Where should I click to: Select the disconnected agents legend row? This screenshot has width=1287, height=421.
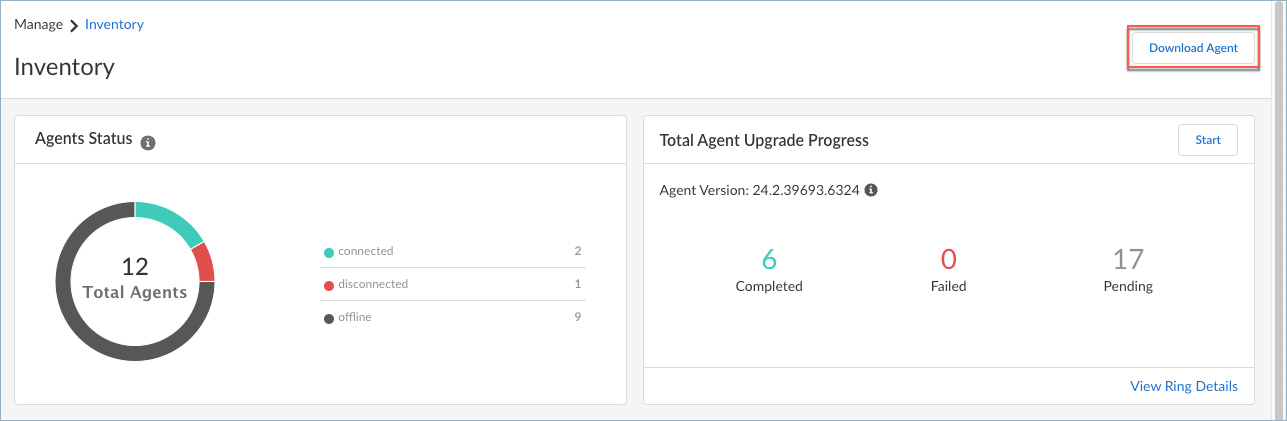[x=453, y=284]
